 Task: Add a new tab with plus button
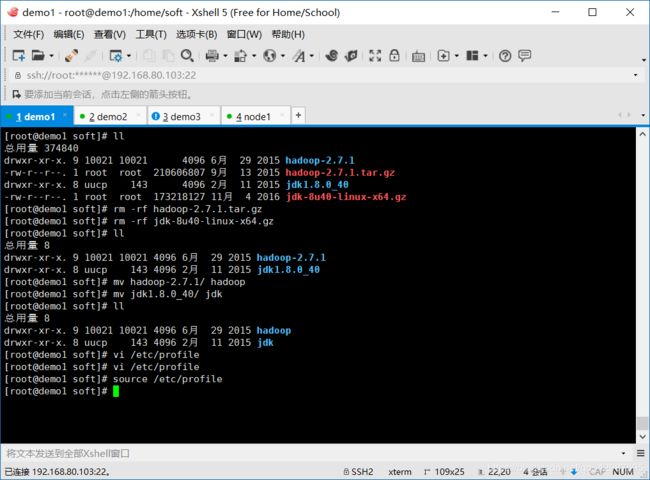[298, 115]
